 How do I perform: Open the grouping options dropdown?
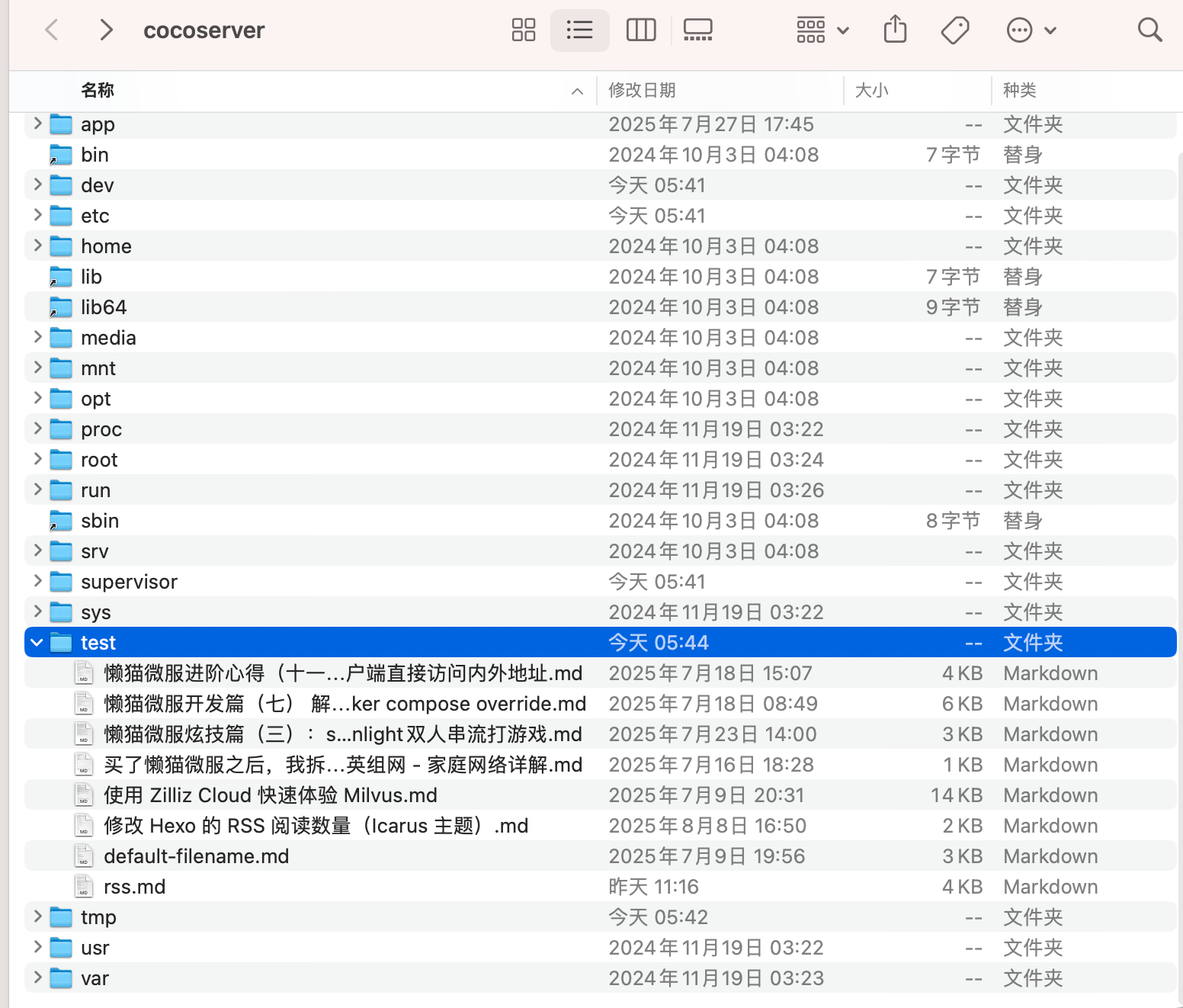coord(821,30)
